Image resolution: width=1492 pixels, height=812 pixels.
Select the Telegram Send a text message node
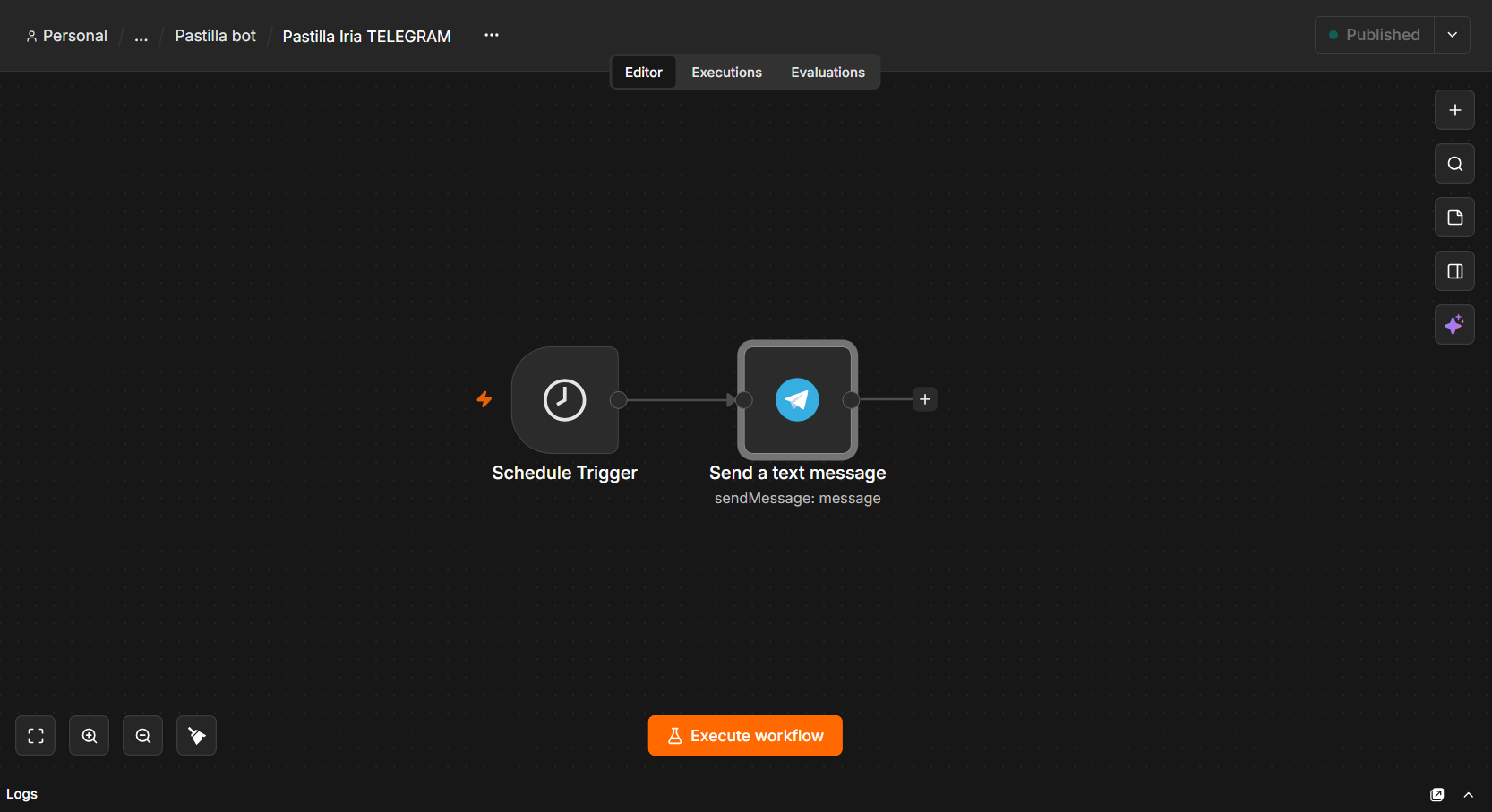797,400
